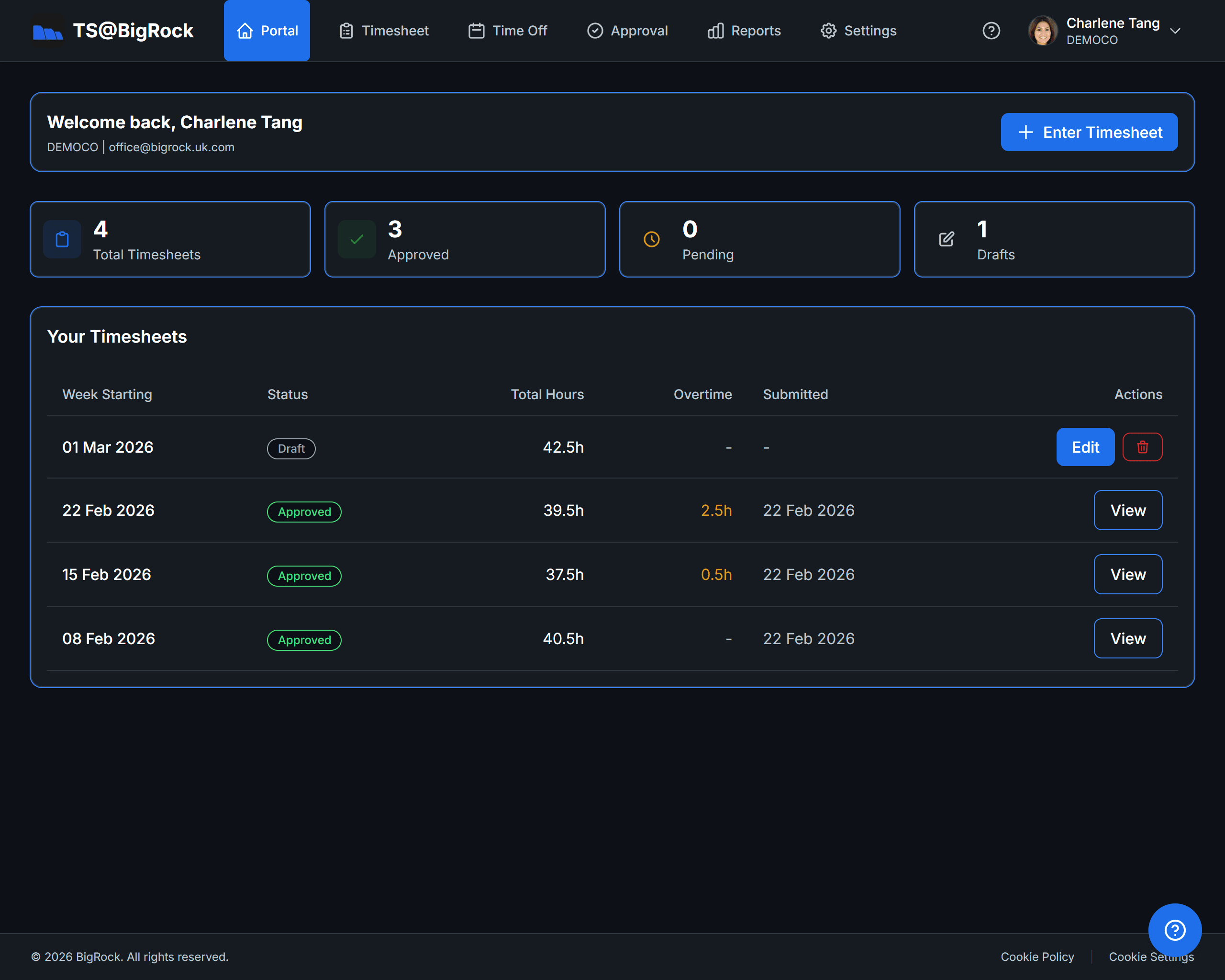1225x980 pixels.
Task: Click the TS@BigRock logo icon
Action: (x=49, y=31)
